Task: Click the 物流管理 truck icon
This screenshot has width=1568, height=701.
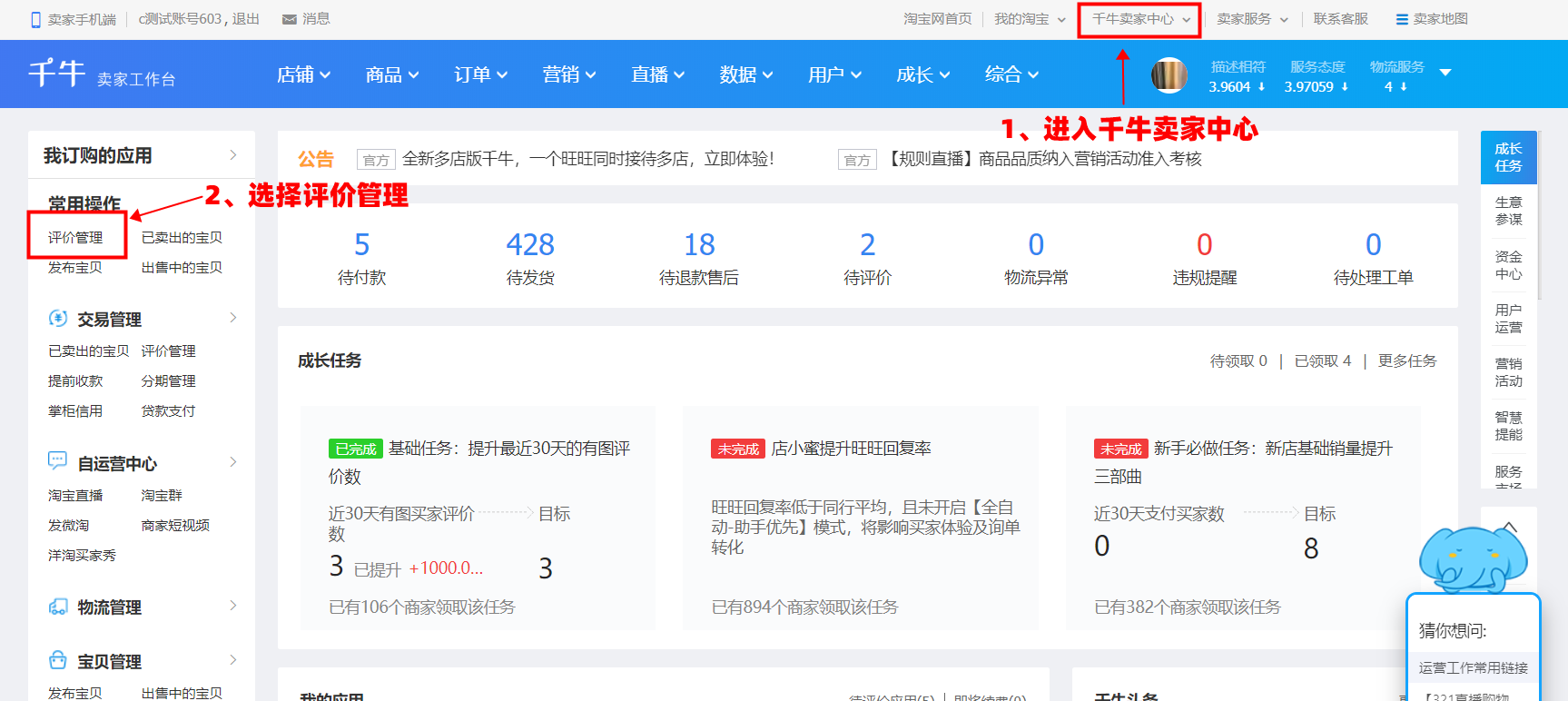Action: [58, 606]
